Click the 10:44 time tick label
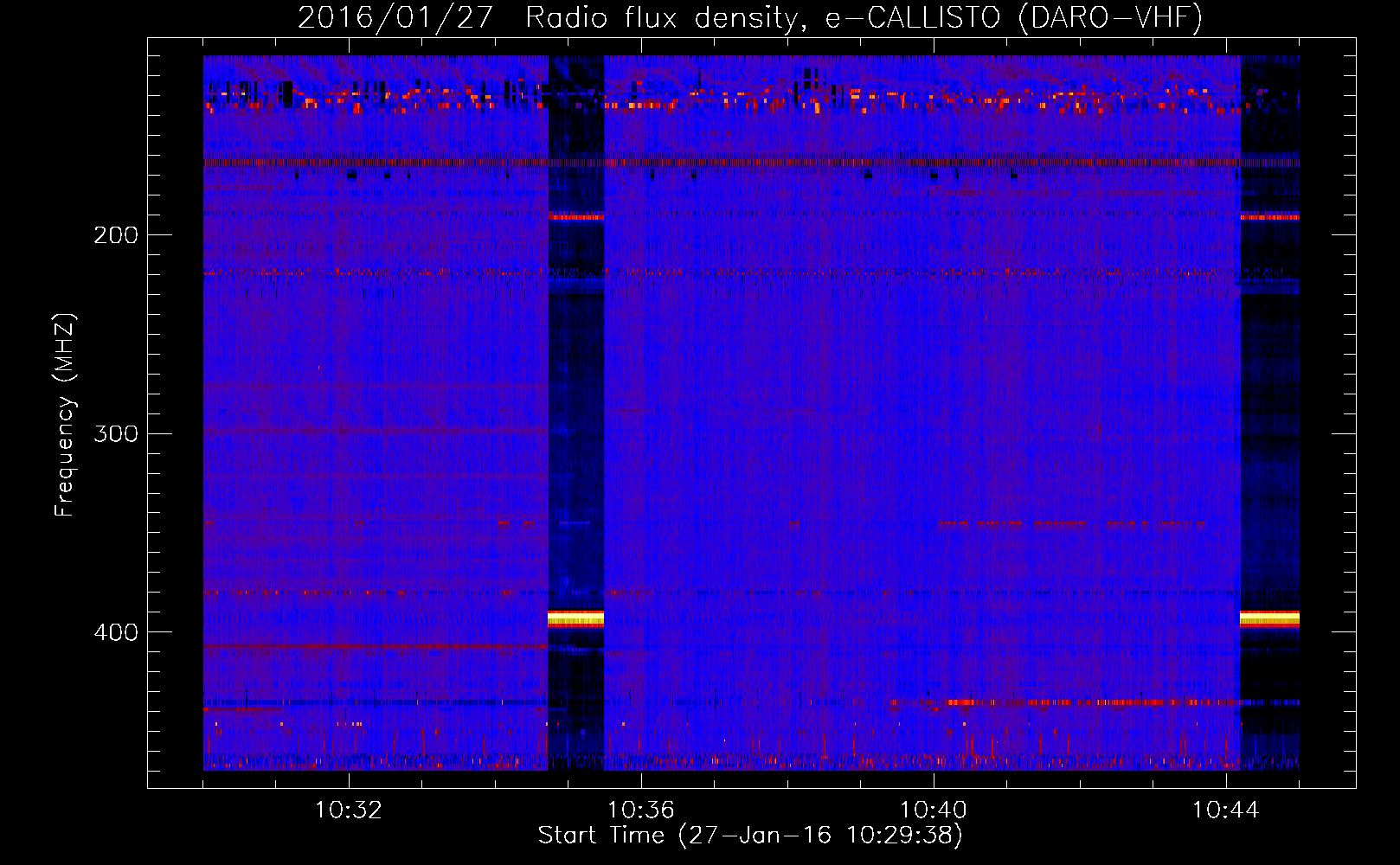The image size is (1400, 865). tap(1226, 811)
